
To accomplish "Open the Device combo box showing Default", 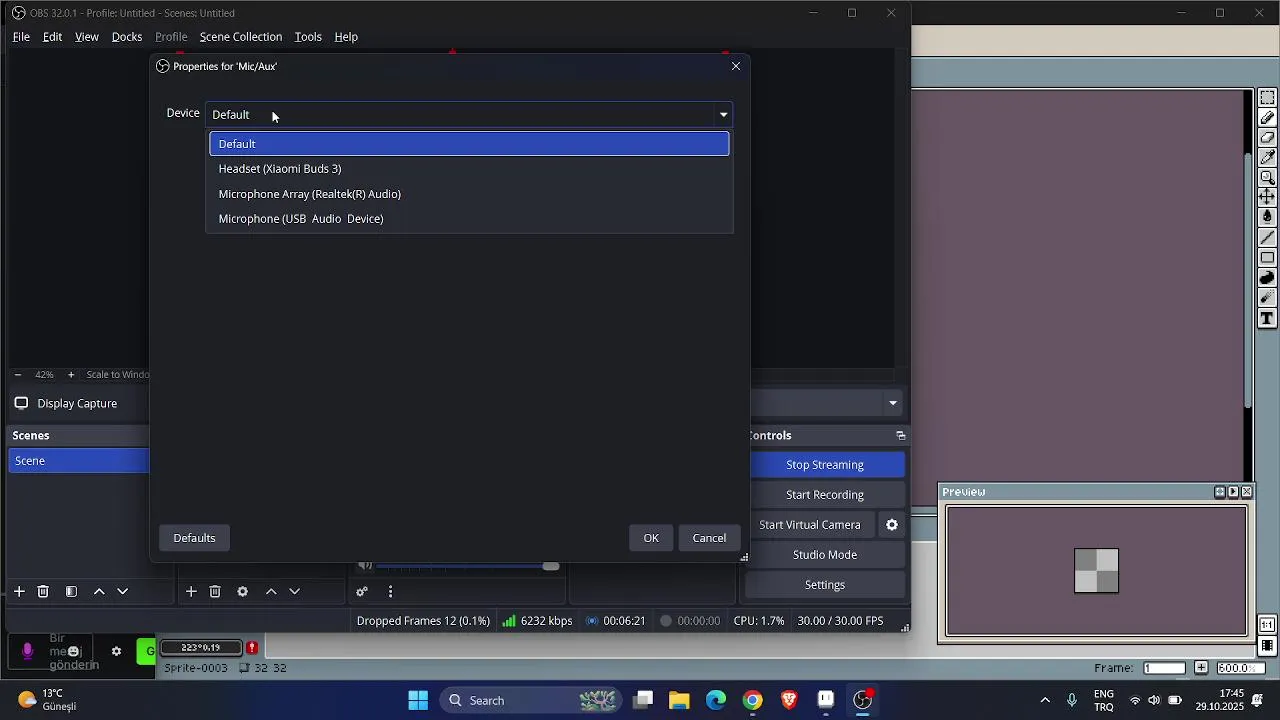I will tap(469, 114).
